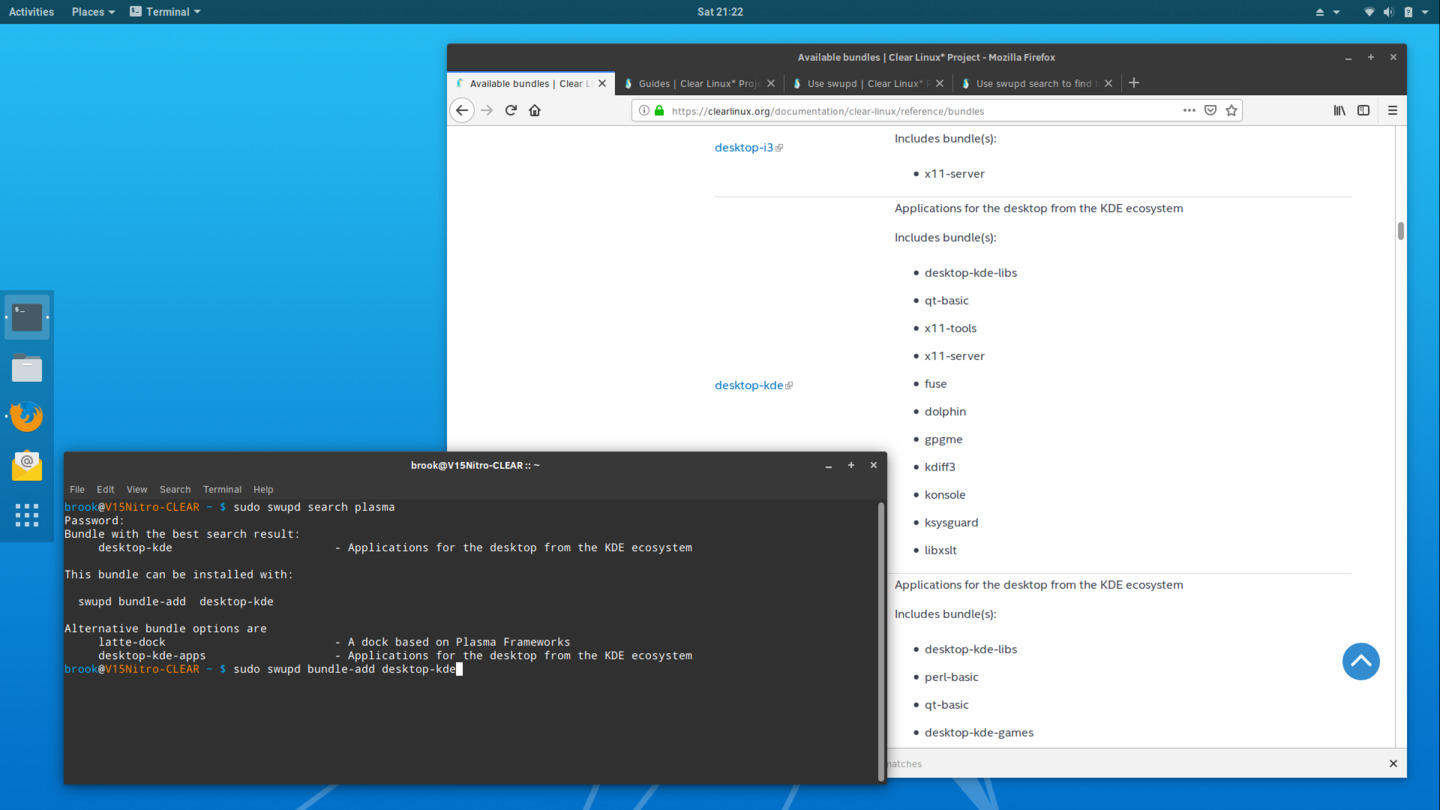
Task: Click 'perl-basic' list item
Action: tap(951, 677)
